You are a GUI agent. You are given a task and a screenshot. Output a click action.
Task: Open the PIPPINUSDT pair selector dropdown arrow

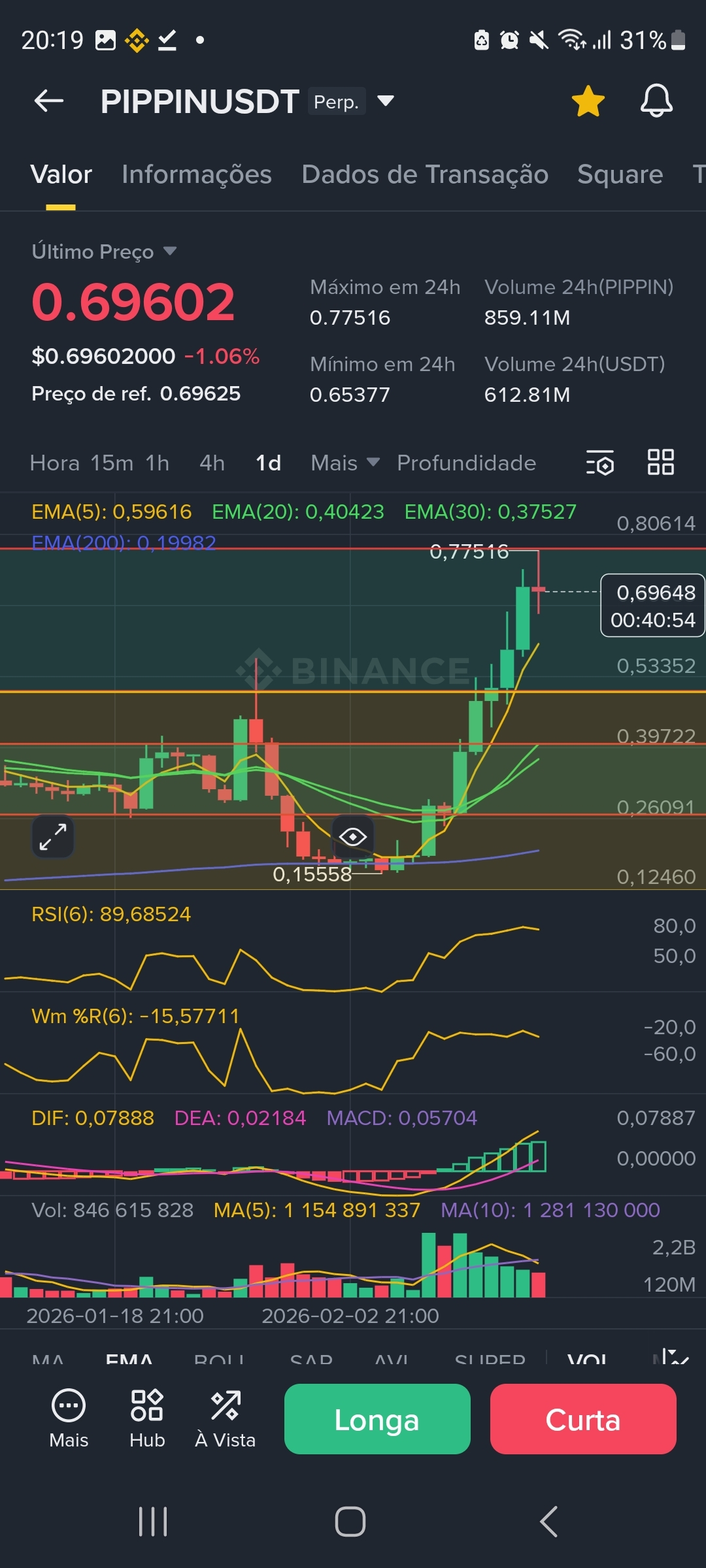coord(386,101)
